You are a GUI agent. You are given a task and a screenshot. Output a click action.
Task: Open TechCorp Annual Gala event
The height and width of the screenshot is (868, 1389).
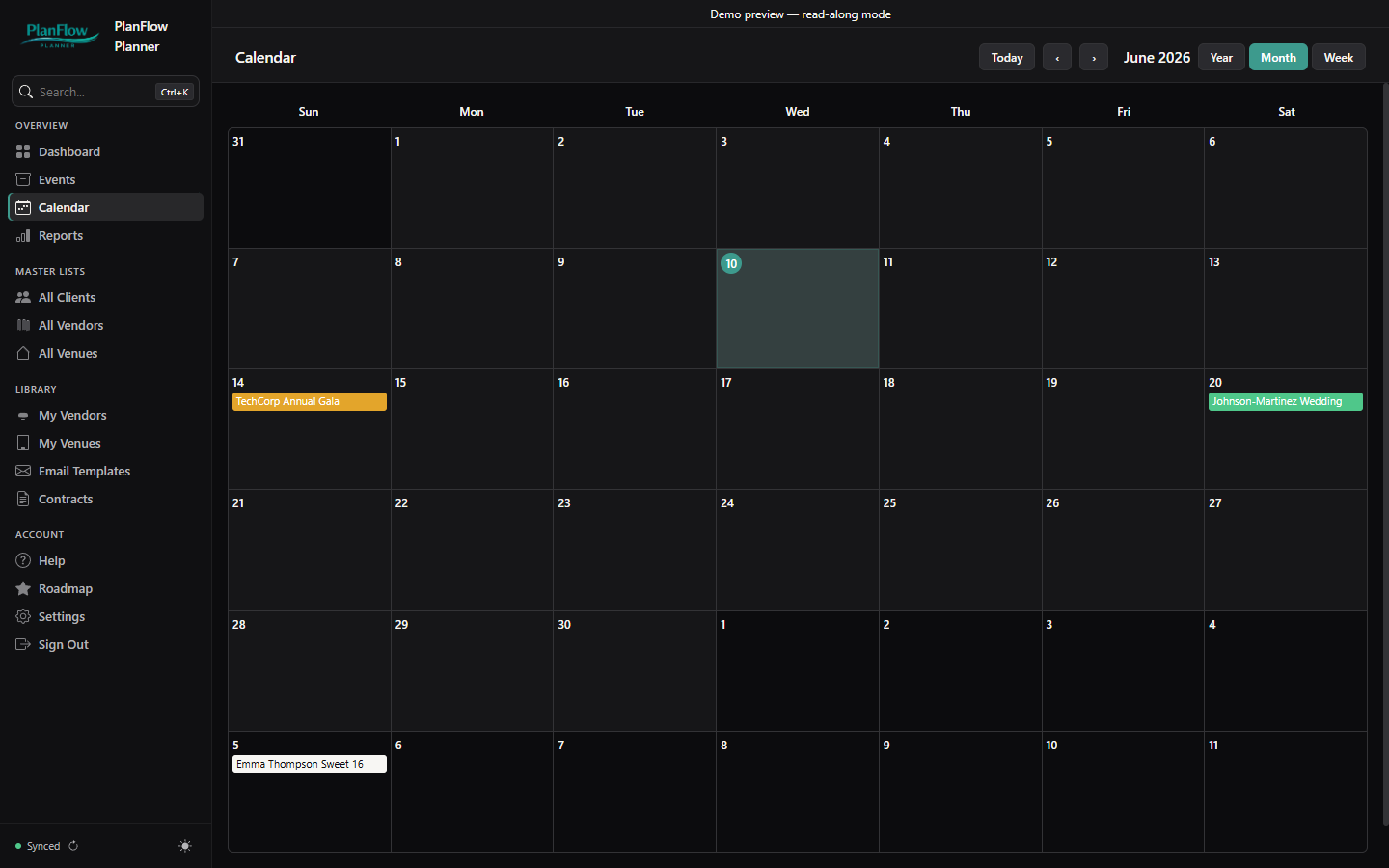(x=309, y=401)
